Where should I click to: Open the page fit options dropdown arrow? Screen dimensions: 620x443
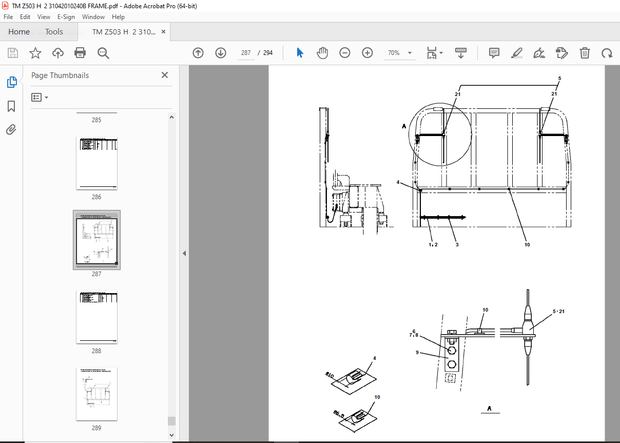tap(441, 53)
